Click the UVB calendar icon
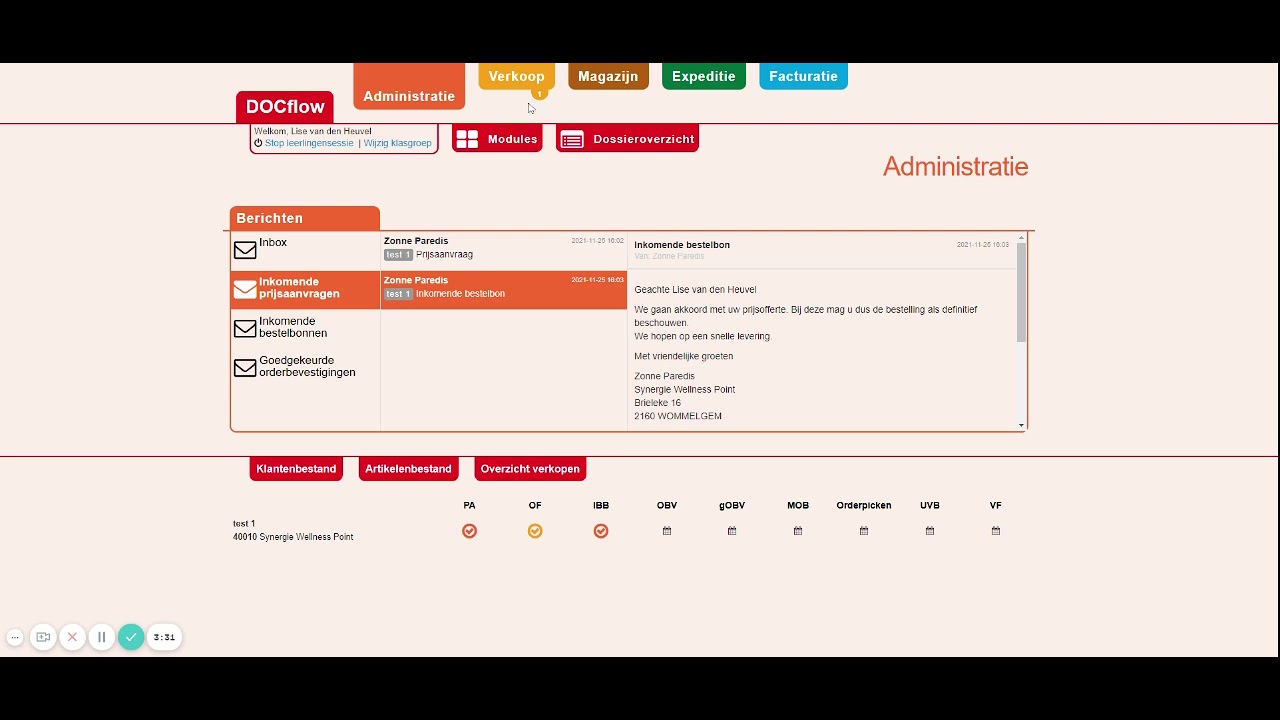 pyautogui.click(x=930, y=531)
